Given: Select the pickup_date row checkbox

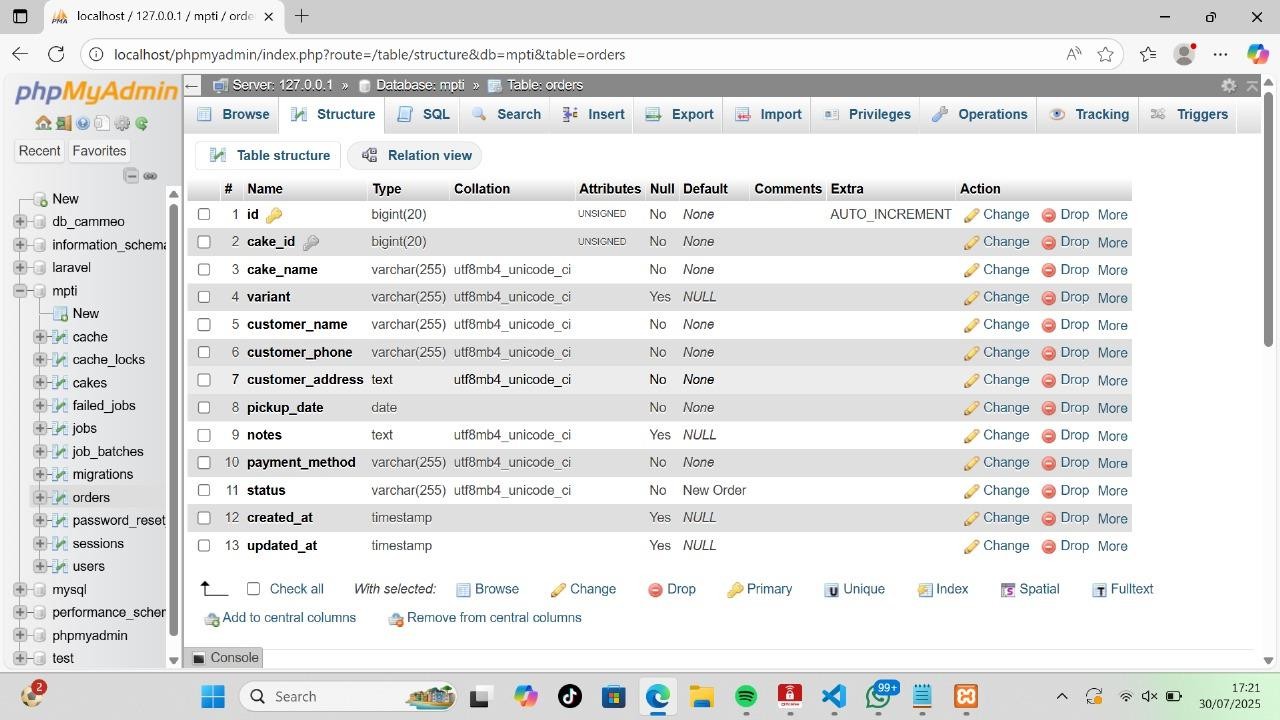Looking at the screenshot, I should point(204,407).
